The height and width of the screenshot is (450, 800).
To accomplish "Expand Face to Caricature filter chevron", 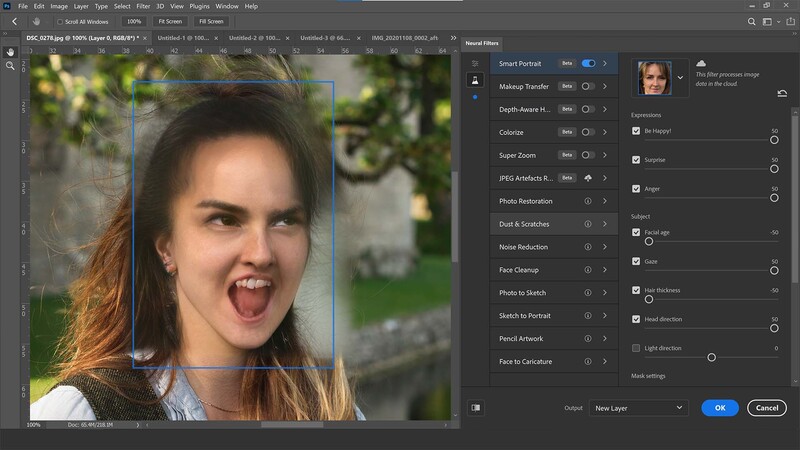I will coord(605,362).
